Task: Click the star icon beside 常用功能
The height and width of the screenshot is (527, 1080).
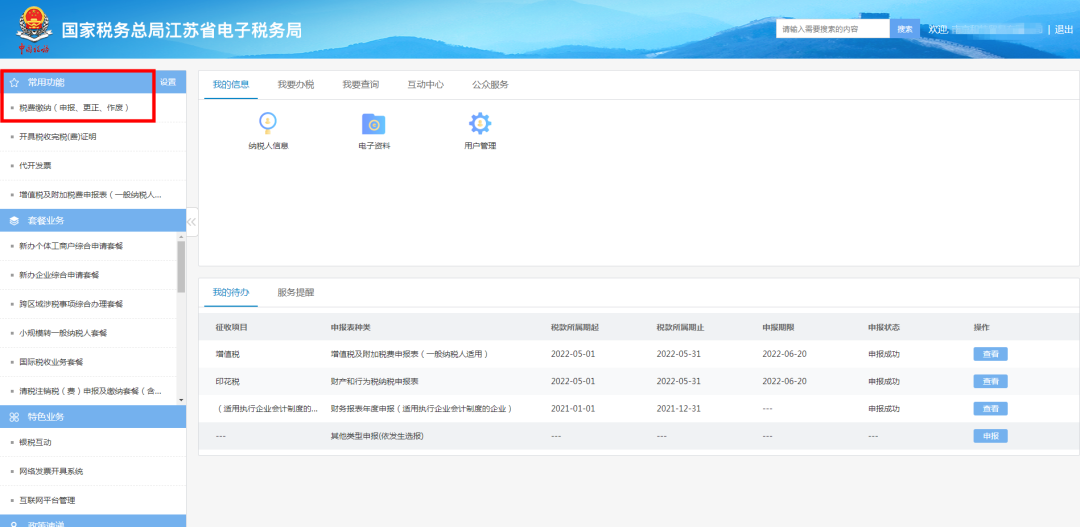Action: click(x=14, y=82)
